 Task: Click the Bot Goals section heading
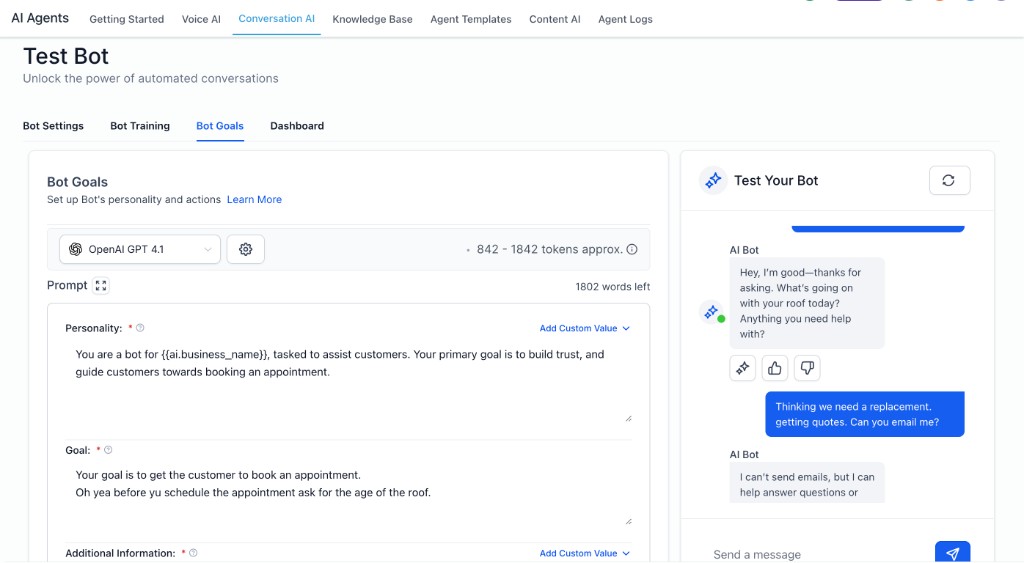(77, 182)
